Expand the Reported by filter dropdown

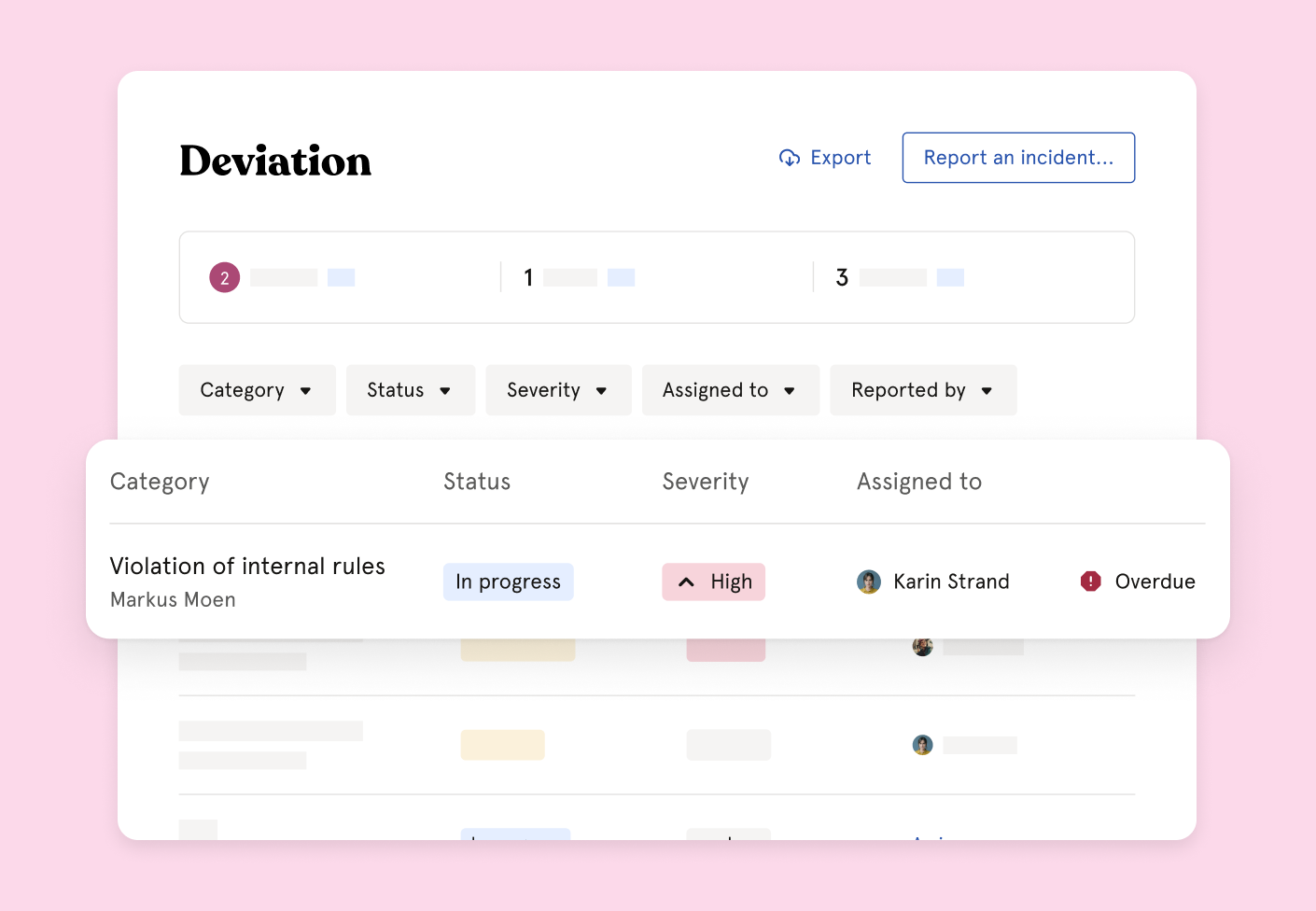coord(922,390)
